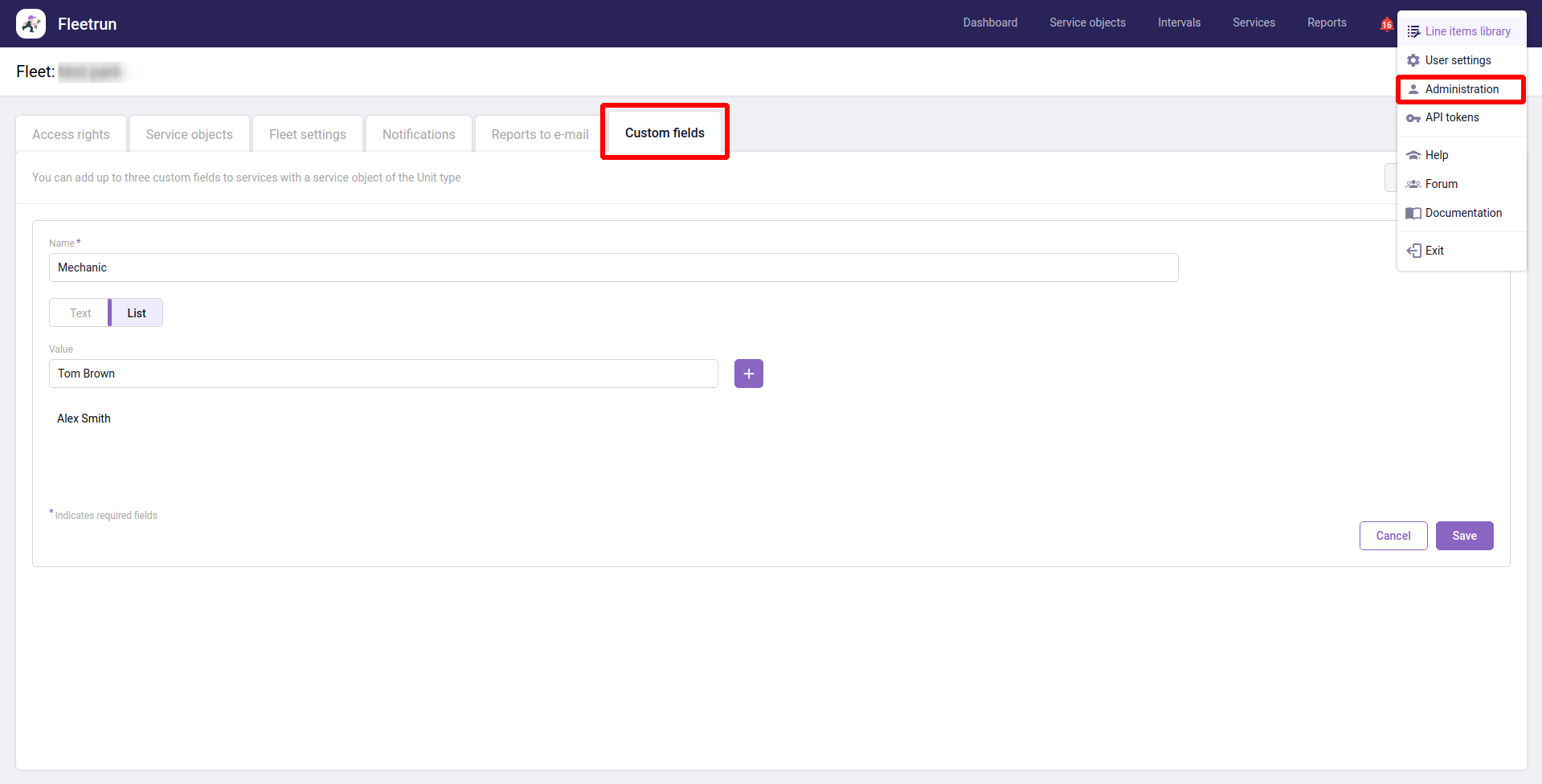Viewport: 1542px width, 784px height.
Task: Cancel editing the custom field
Action: click(1393, 536)
